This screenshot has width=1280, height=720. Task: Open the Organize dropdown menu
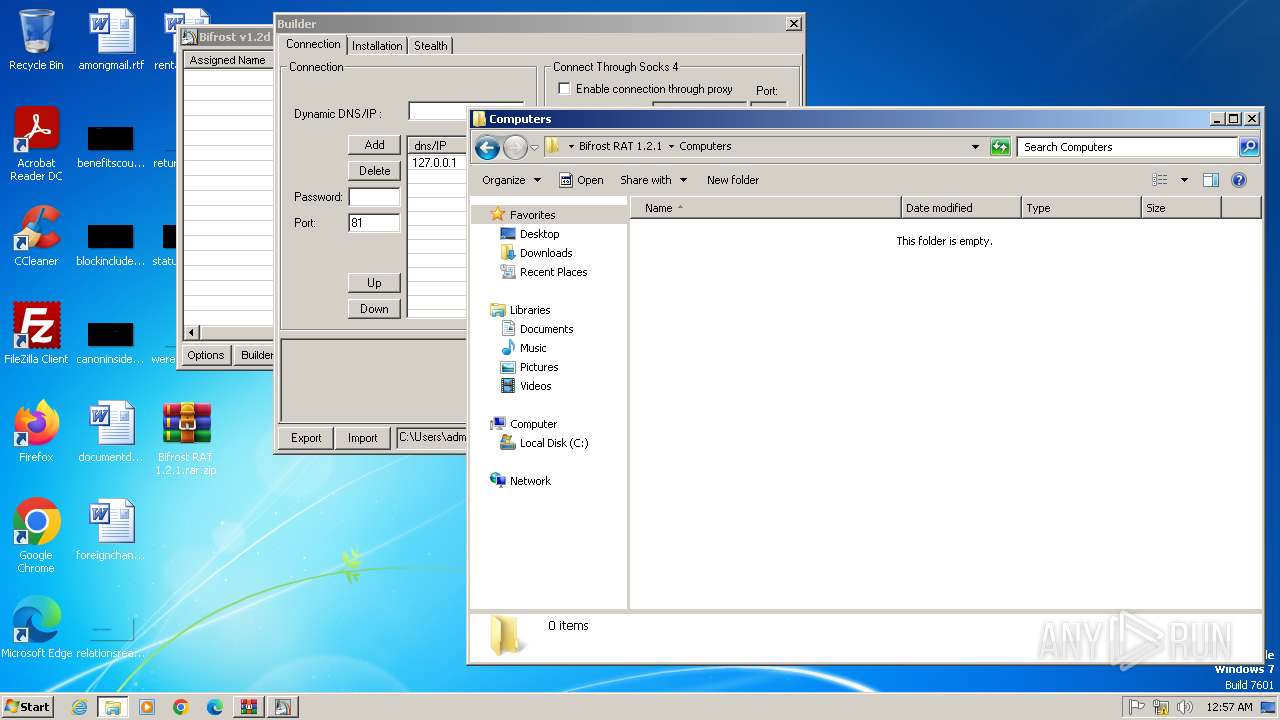click(x=511, y=180)
